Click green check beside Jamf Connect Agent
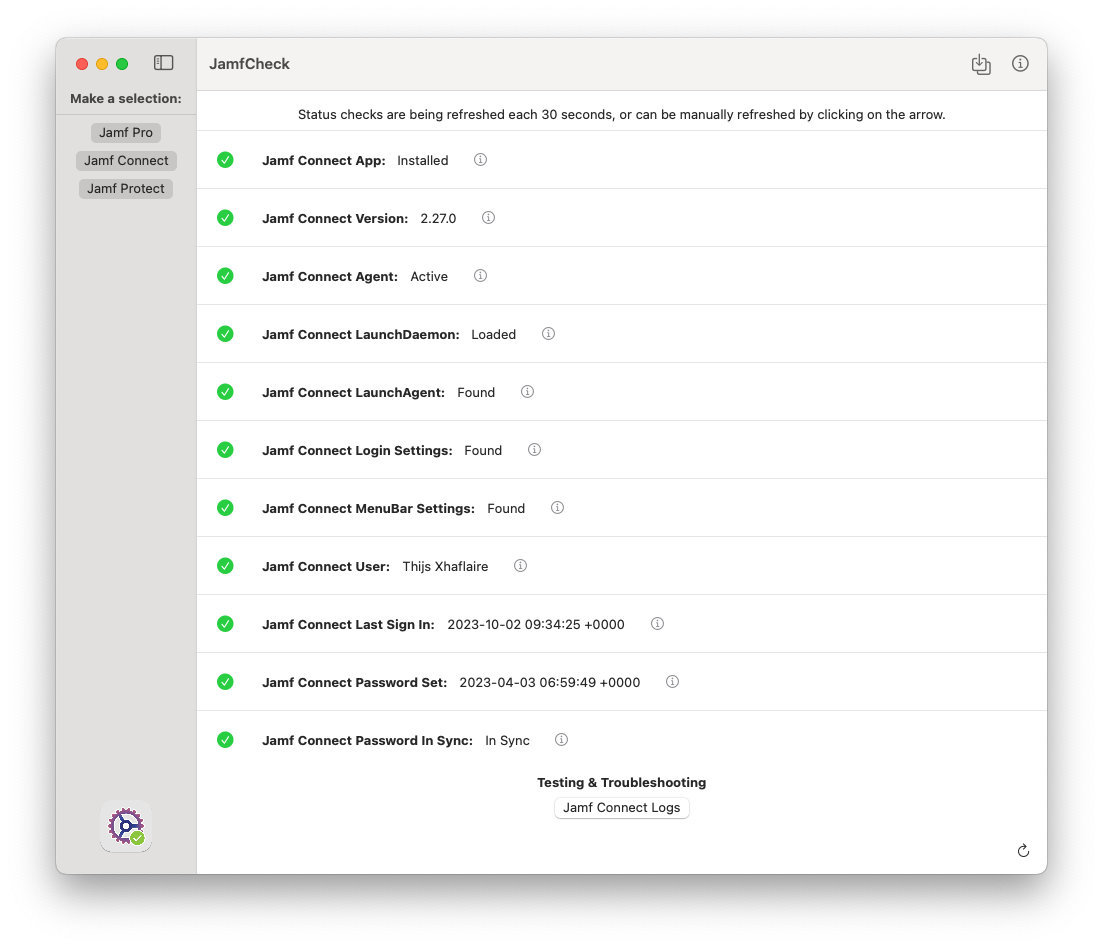Screen dimensions: 1103x948 point(225,276)
